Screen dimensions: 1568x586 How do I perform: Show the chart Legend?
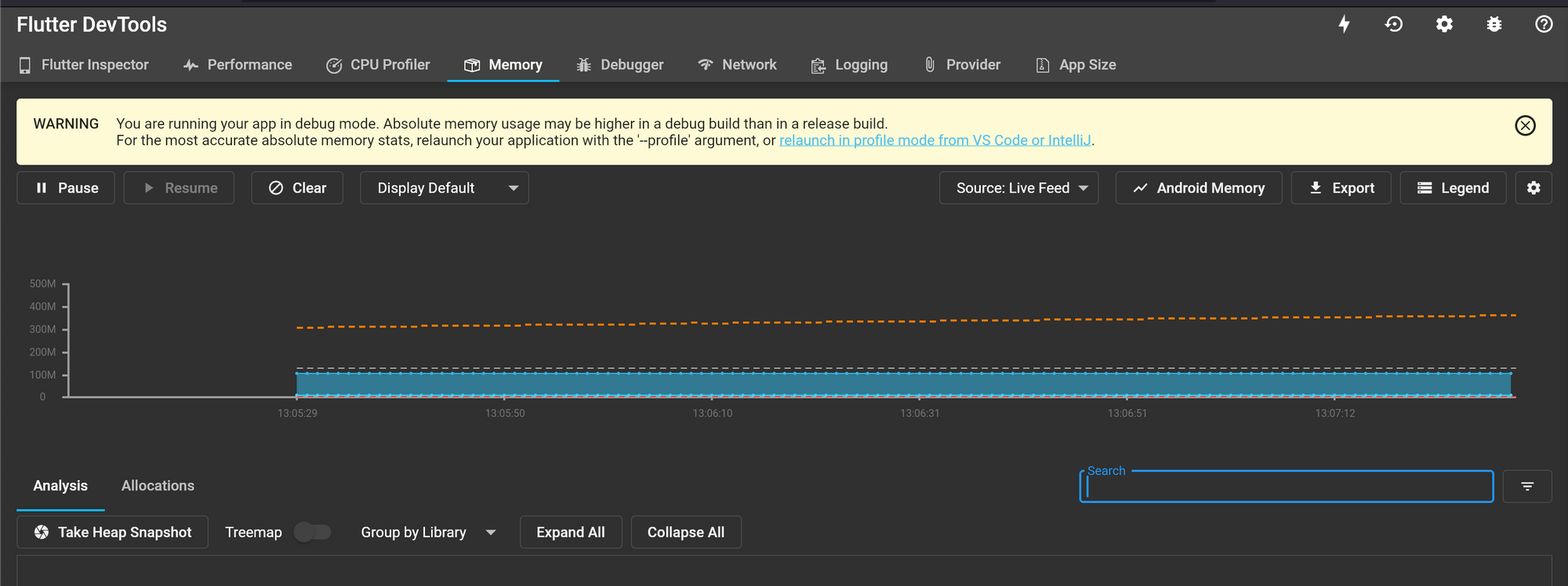click(1454, 188)
